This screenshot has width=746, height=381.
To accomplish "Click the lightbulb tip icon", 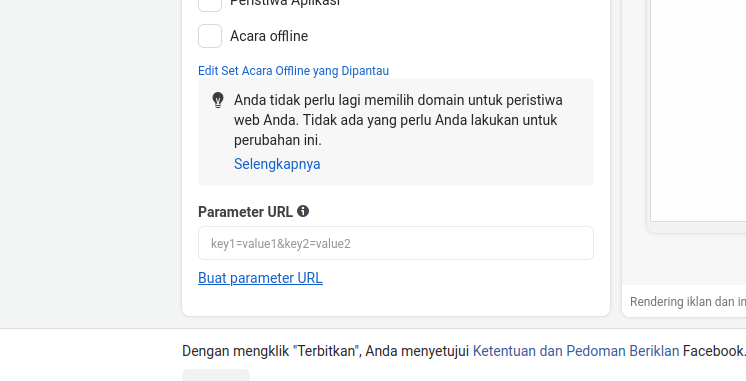I will click(218, 100).
